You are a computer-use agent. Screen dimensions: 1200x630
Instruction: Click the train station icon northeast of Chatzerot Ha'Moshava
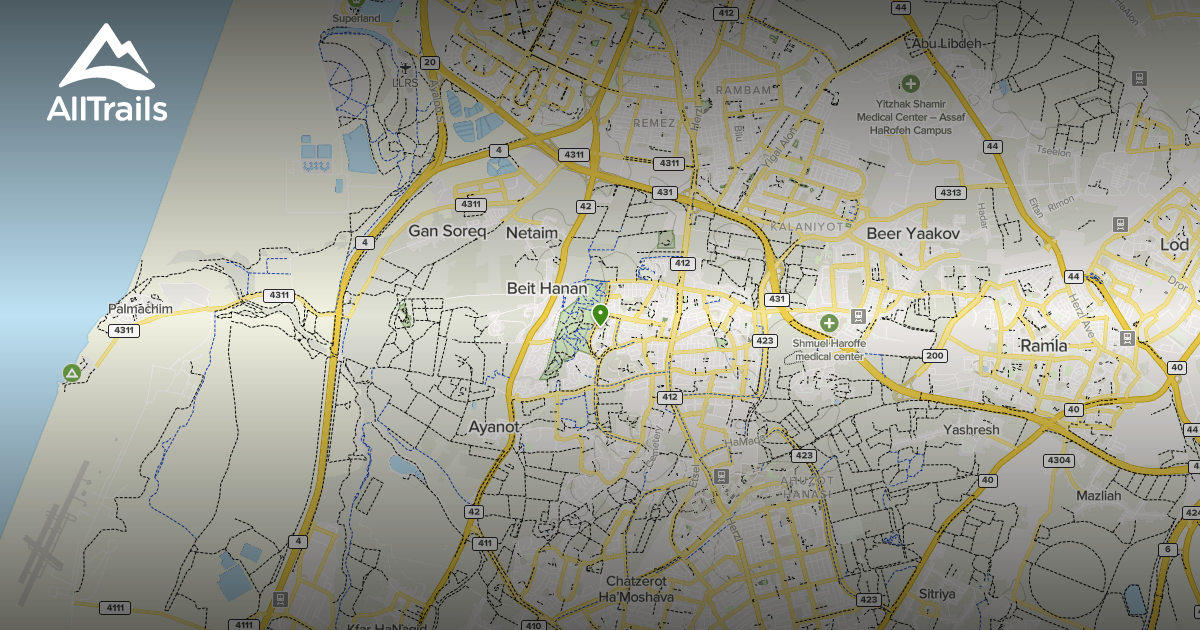[x=720, y=477]
